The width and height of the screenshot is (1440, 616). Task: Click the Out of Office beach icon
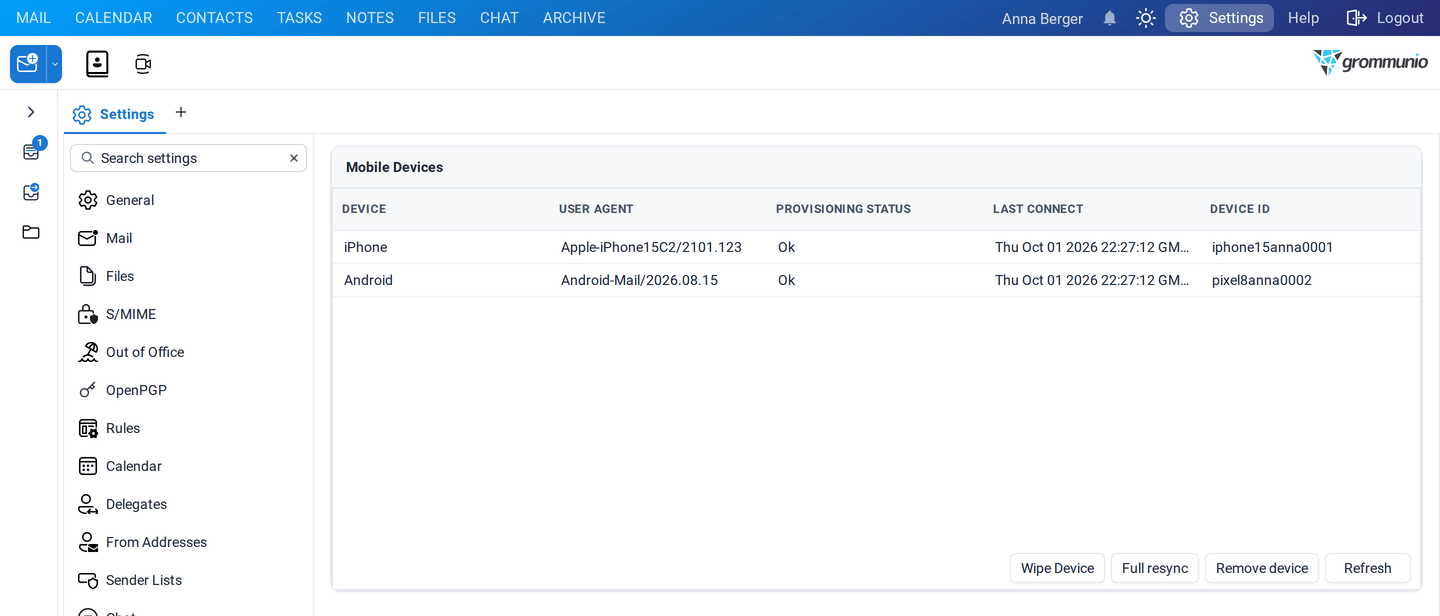pyautogui.click(x=88, y=352)
